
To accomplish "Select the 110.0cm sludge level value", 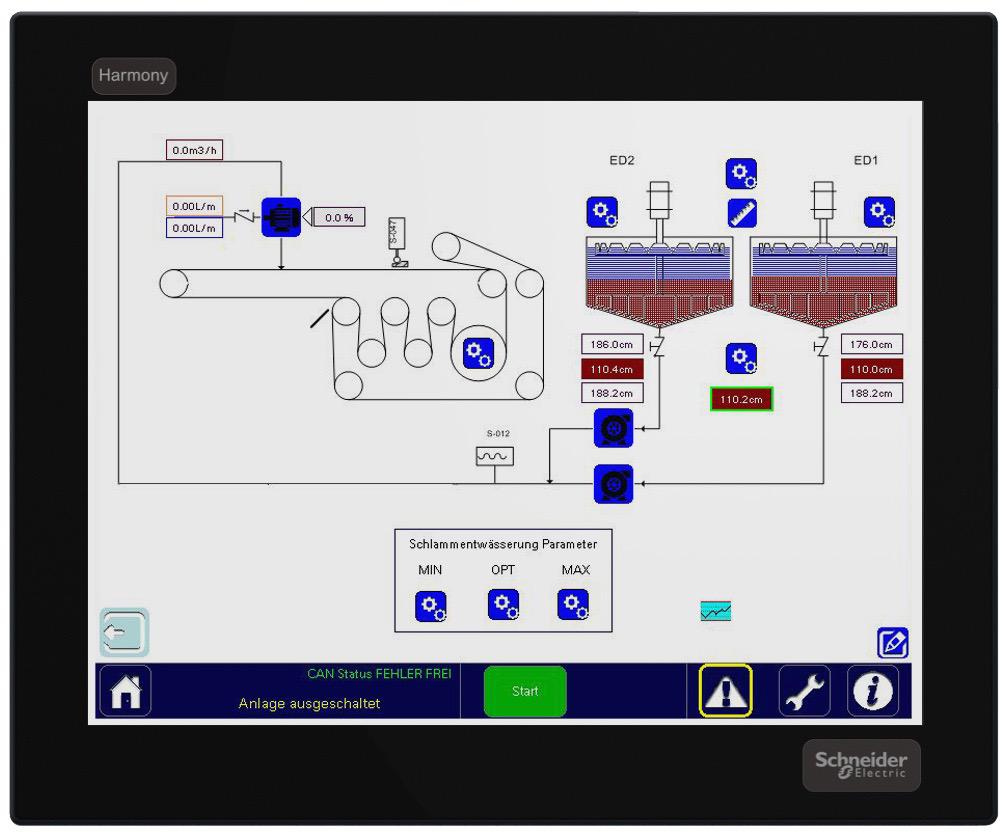I will pos(872,369).
